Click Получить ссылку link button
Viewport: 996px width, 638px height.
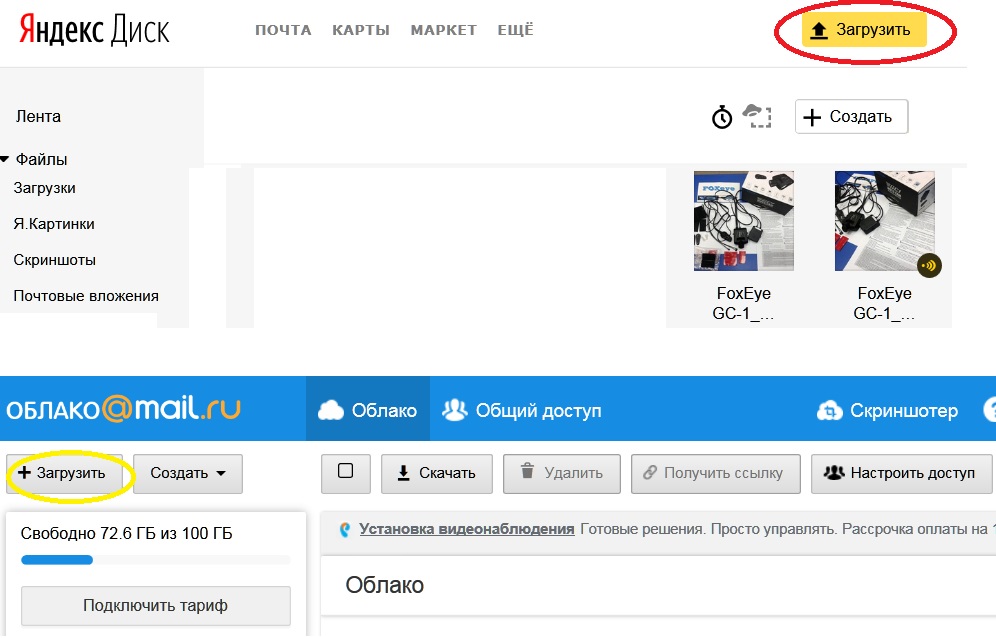click(715, 474)
